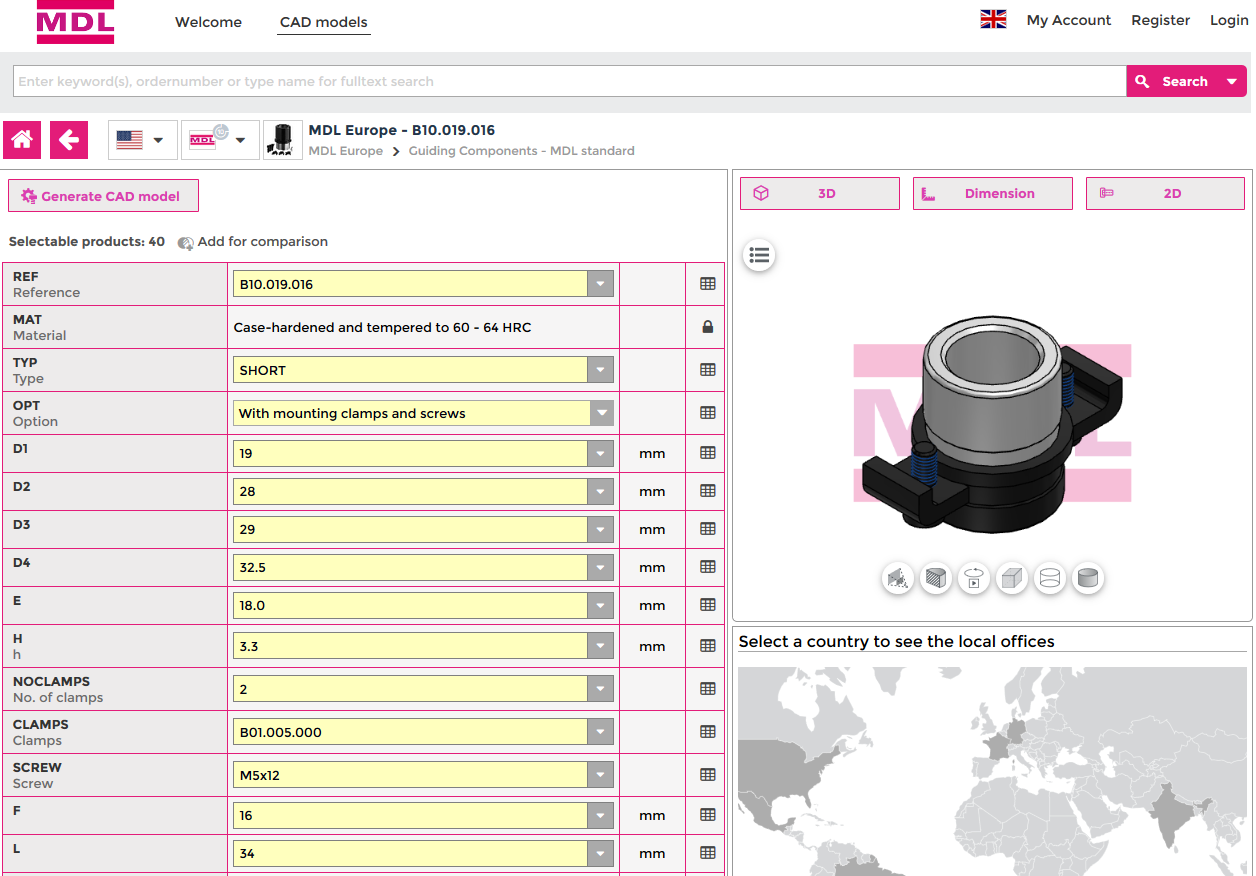Image resolution: width=1256 pixels, height=876 pixels.
Task: Click the Generate CAD model button
Action: point(103,196)
